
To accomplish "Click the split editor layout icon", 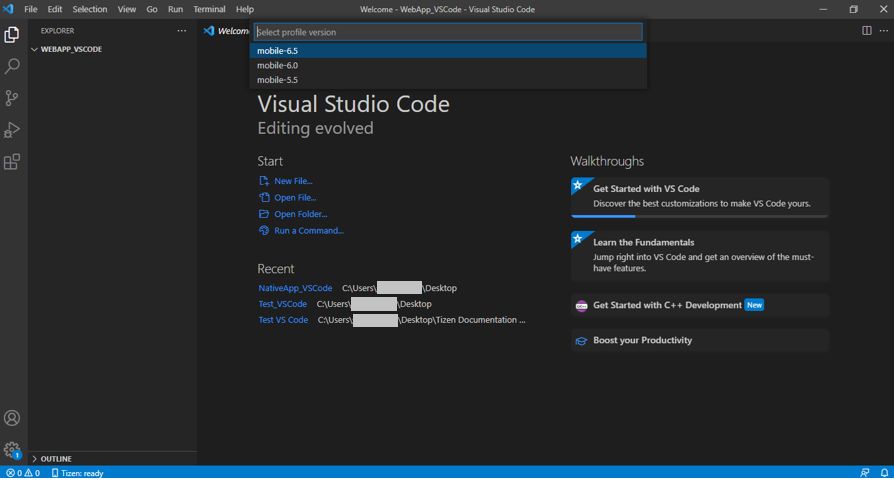I will 866,31.
